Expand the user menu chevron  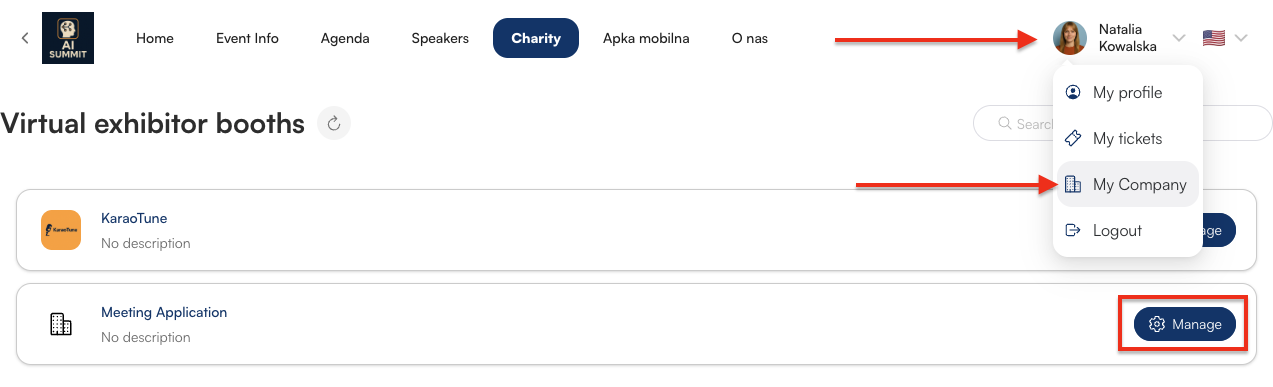point(1179,38)
